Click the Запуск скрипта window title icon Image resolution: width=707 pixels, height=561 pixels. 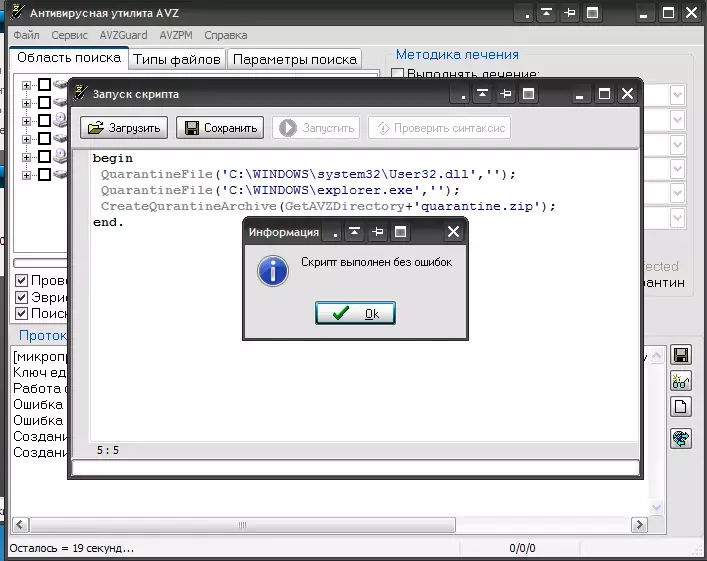point(80,93)
